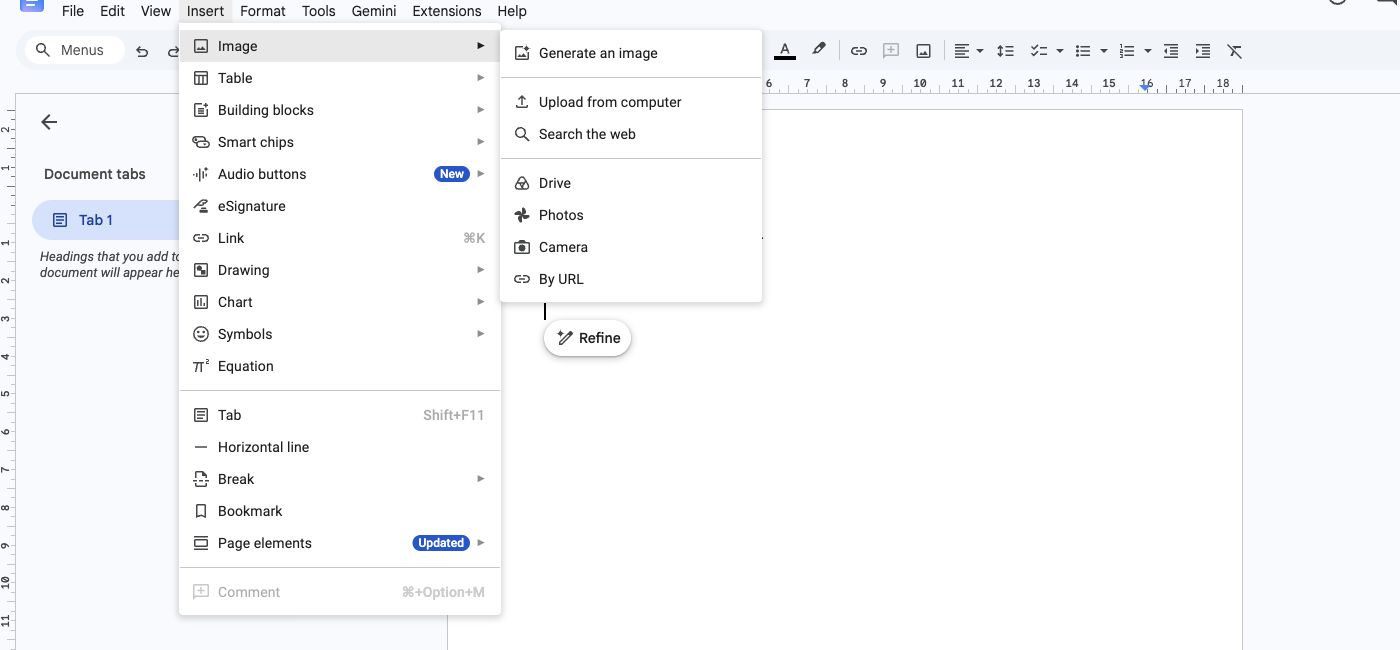1400x650 pixels.
Task: Click the checklist toolbar icon
Action: pyautogui.click(x=1039, y=50)
